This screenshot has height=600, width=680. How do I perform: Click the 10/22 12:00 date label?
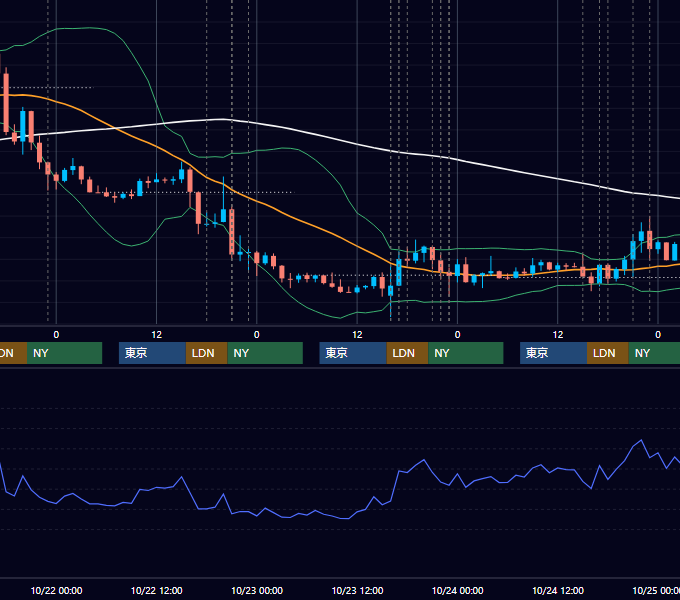[x=157, y=590]
